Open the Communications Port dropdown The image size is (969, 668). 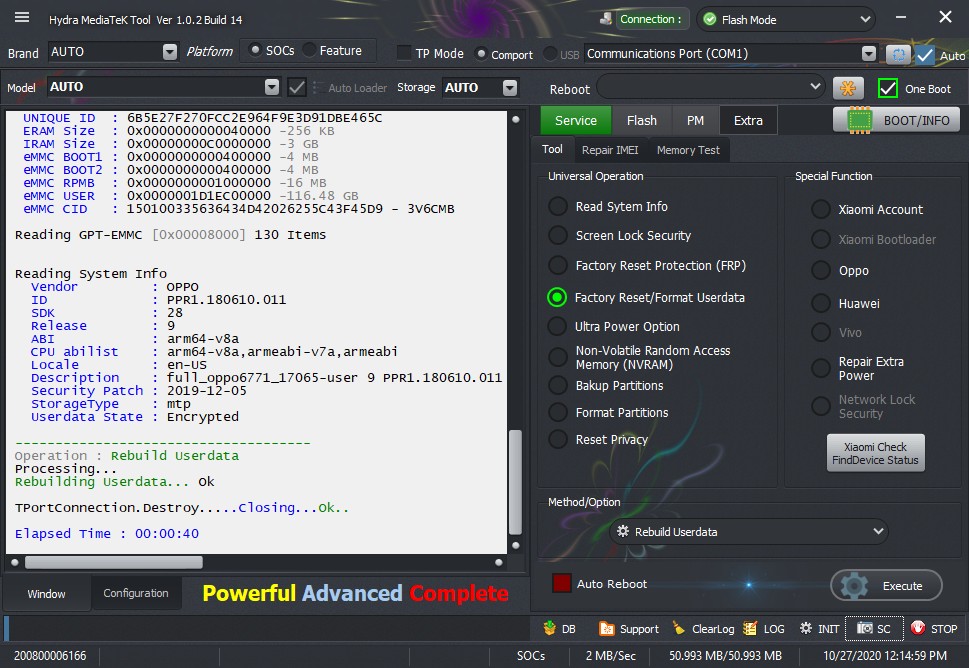click(869, 54)
